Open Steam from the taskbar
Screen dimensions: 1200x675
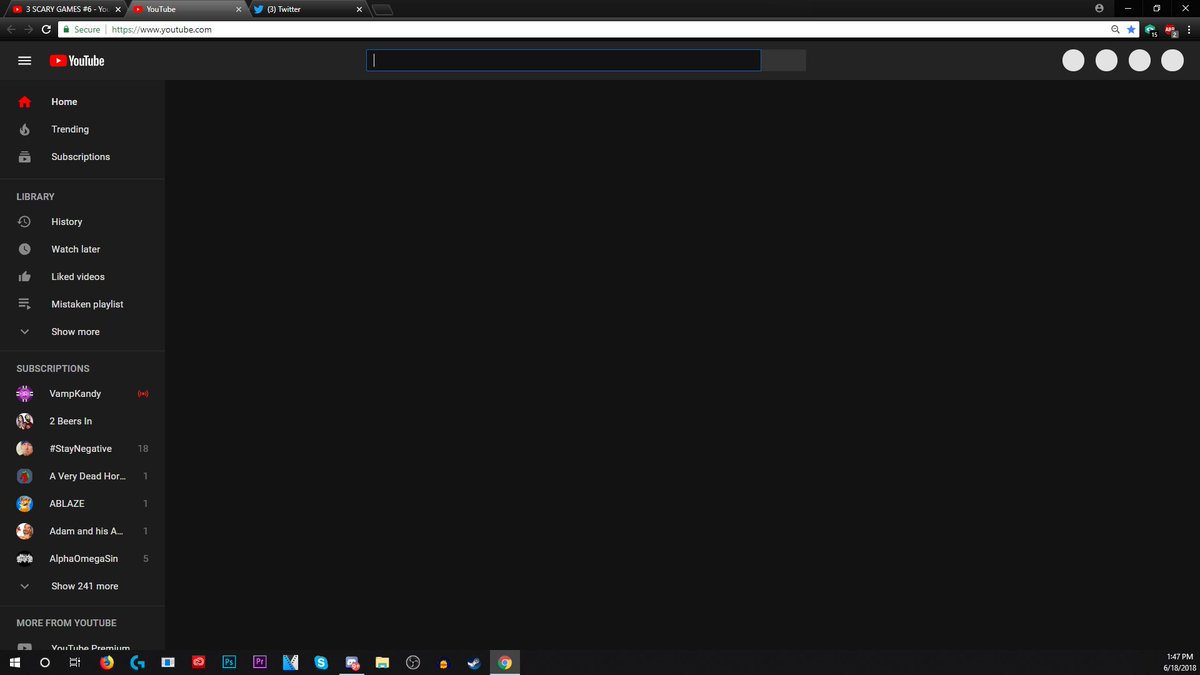tap(474, 662)
